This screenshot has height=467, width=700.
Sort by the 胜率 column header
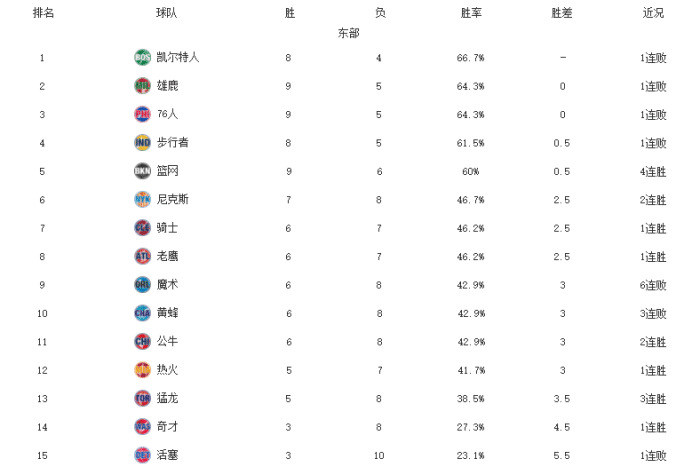tap(471, 13)
